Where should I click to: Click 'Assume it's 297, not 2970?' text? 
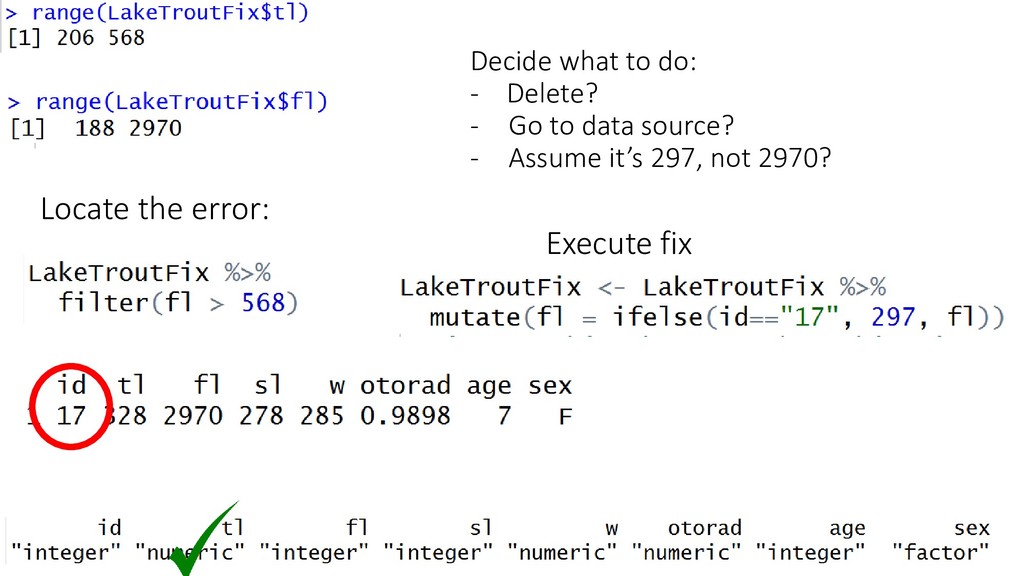[670, 158]
